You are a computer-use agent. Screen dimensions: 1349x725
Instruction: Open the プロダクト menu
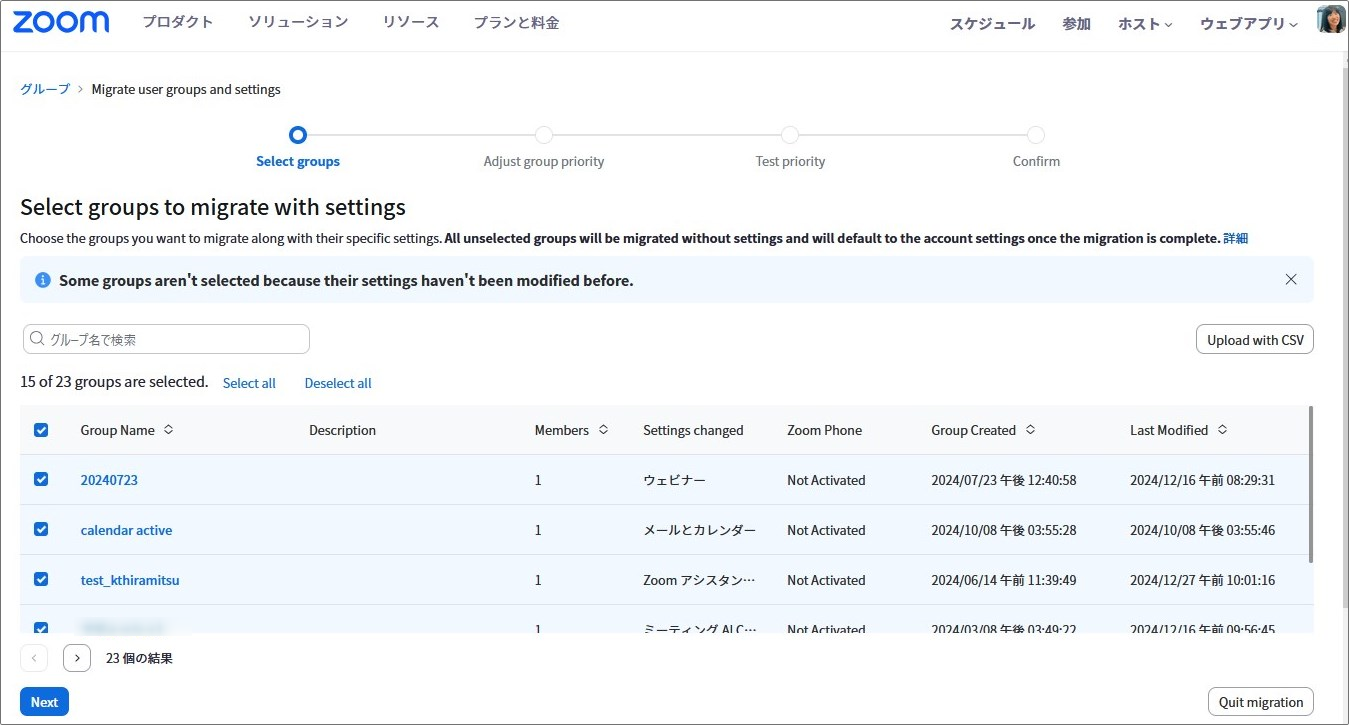pos(178,22)
